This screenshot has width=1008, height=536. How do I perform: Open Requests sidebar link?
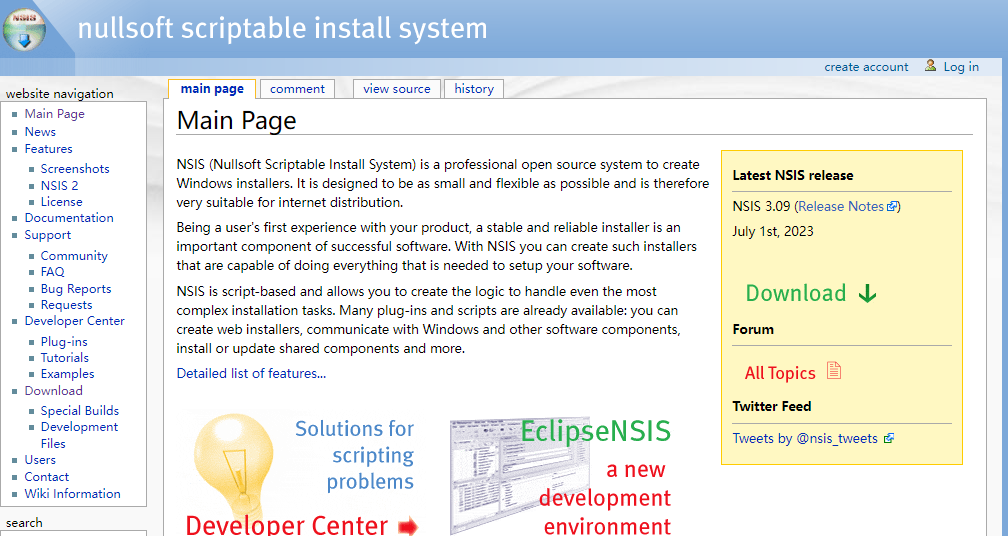66,305
